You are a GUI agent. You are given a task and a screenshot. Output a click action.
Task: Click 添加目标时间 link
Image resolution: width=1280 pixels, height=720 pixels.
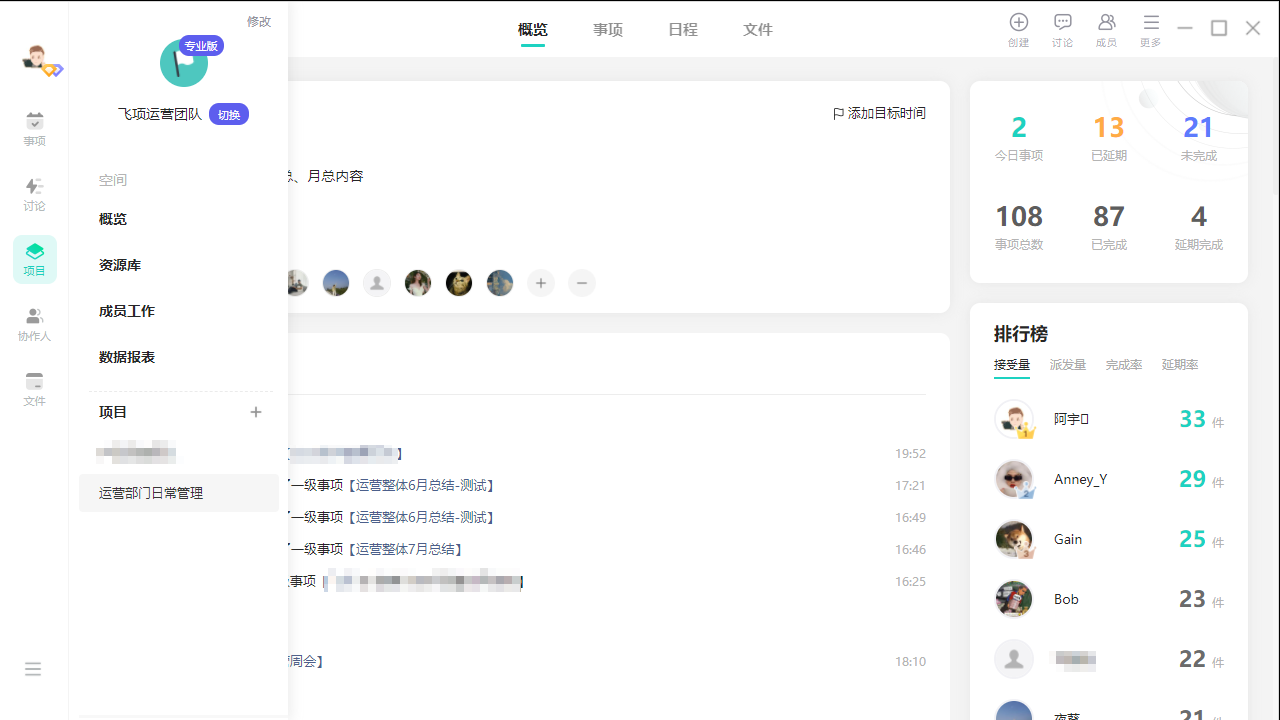click(879, 114)
